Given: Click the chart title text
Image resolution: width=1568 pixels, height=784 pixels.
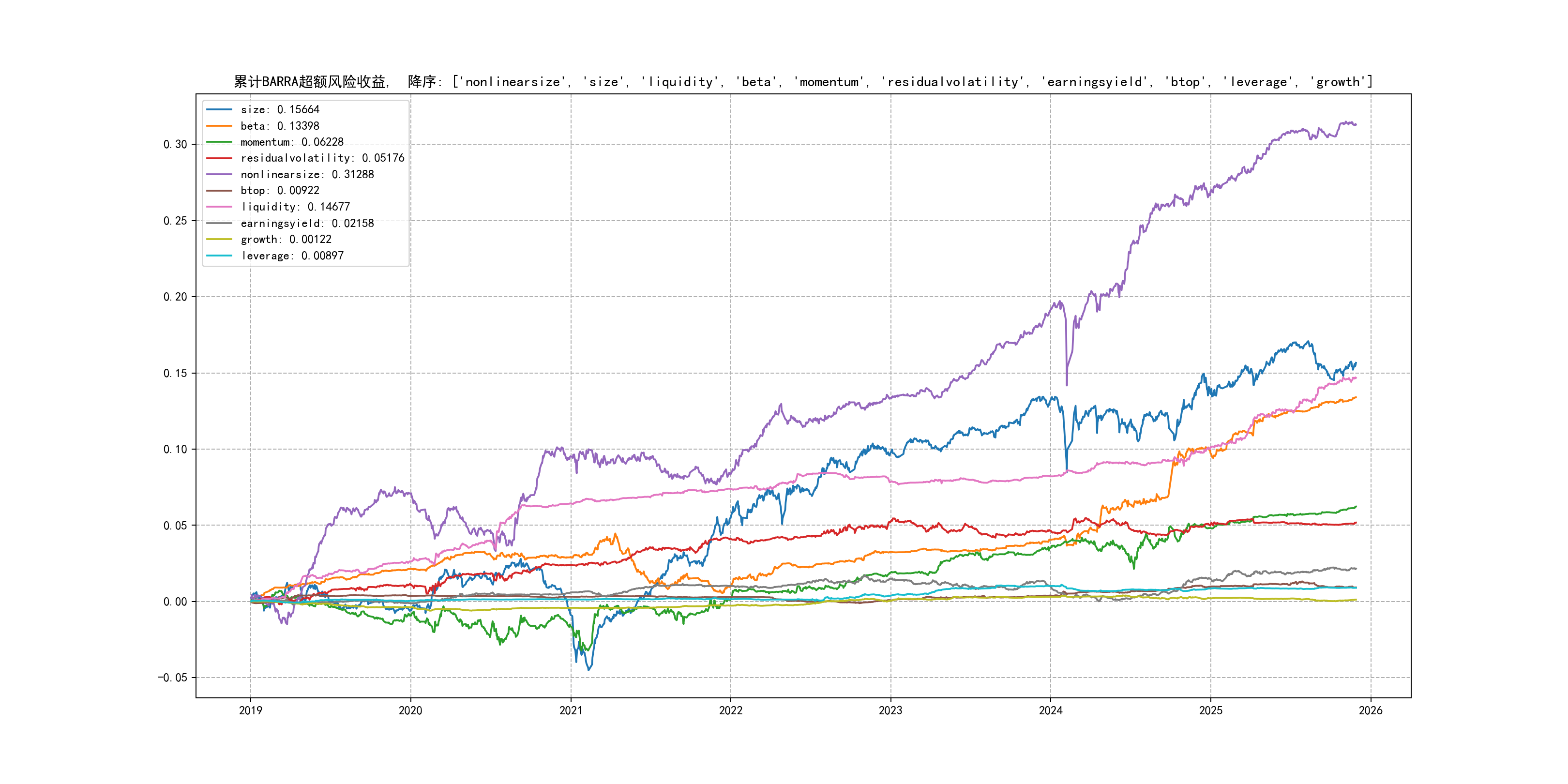Looking at the screenshot, I should coord(803,82).
